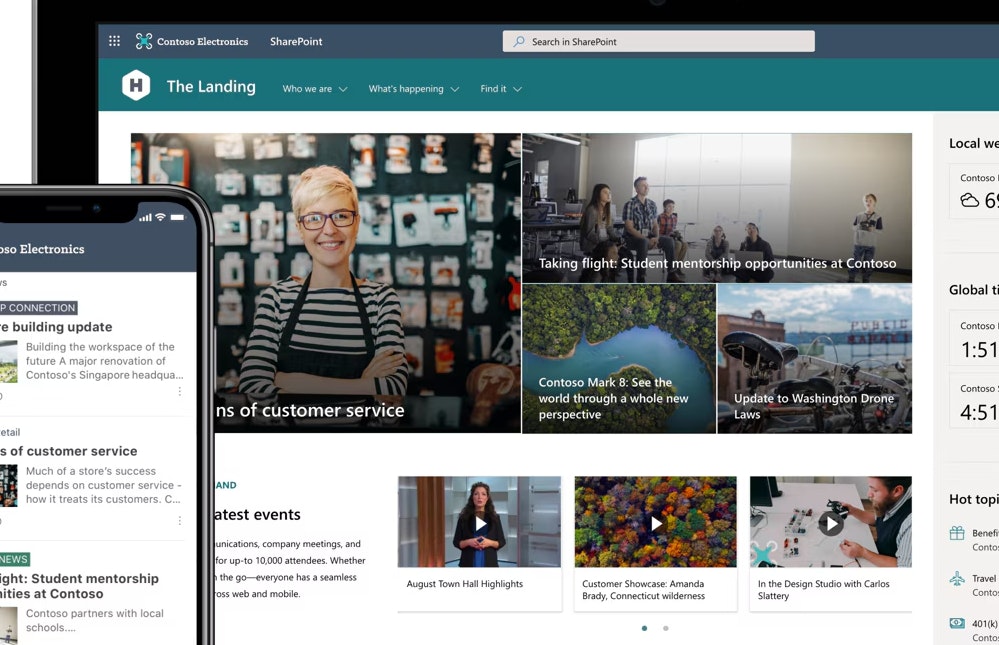Click The Landing hexagon site logo
The height and width of the screenshot is (645, 999).
point(136,85)
